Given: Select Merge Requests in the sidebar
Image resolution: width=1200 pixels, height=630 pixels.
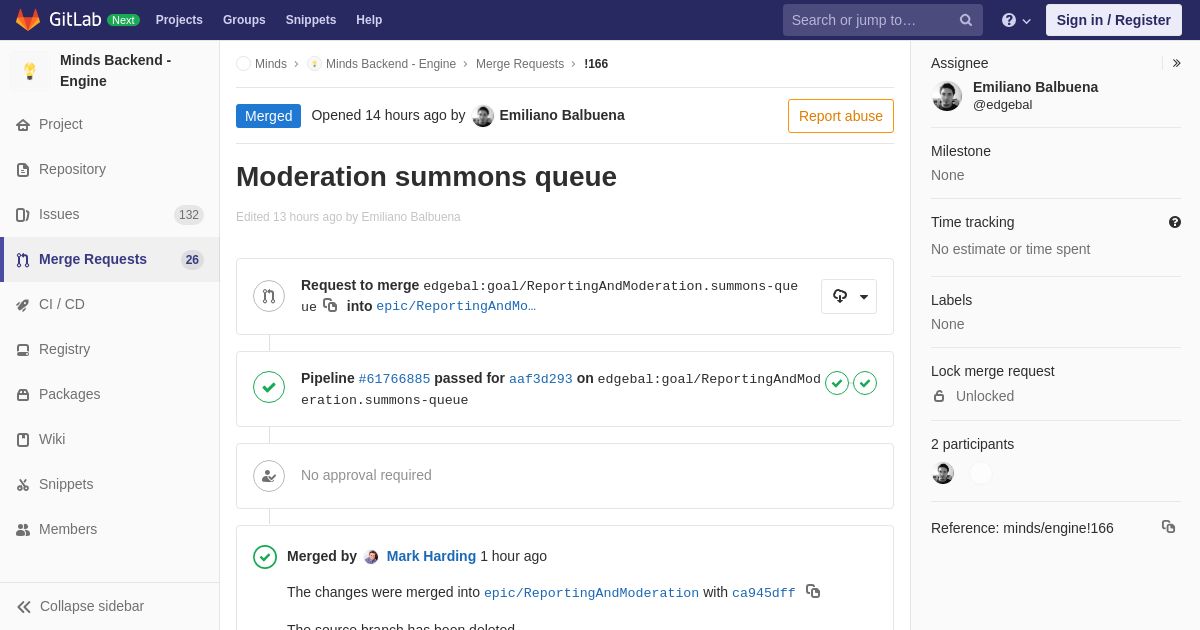Looking at the screenshot, I should coord(110,259).
